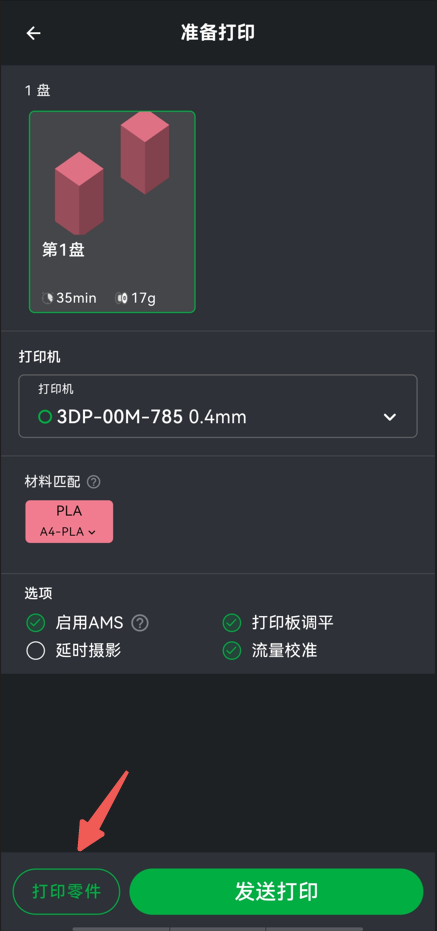Enable the 延时摄影 timelapse option
The width and height of the screenshot is (437, 931).
(x=36, y=651)
